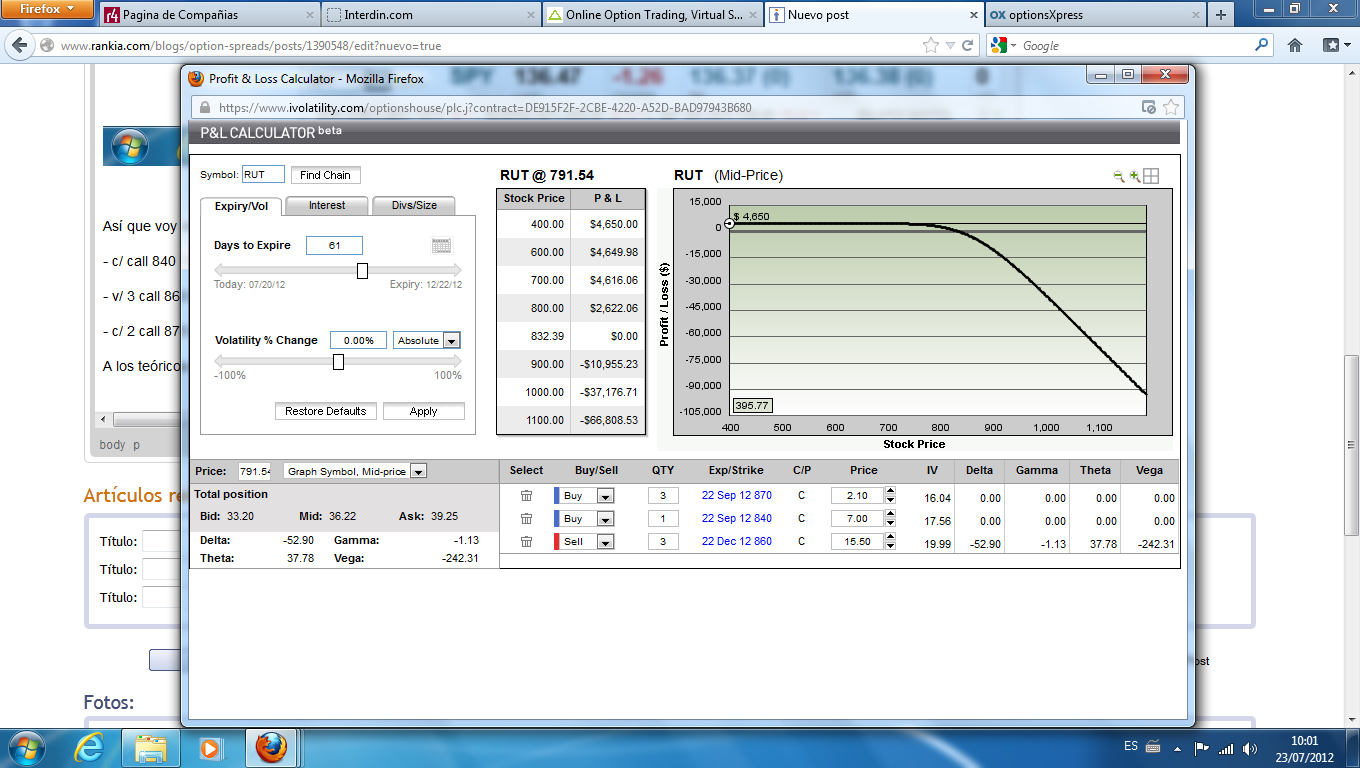Delete the 22 Sep 12 870 call leg

(526, 496)
